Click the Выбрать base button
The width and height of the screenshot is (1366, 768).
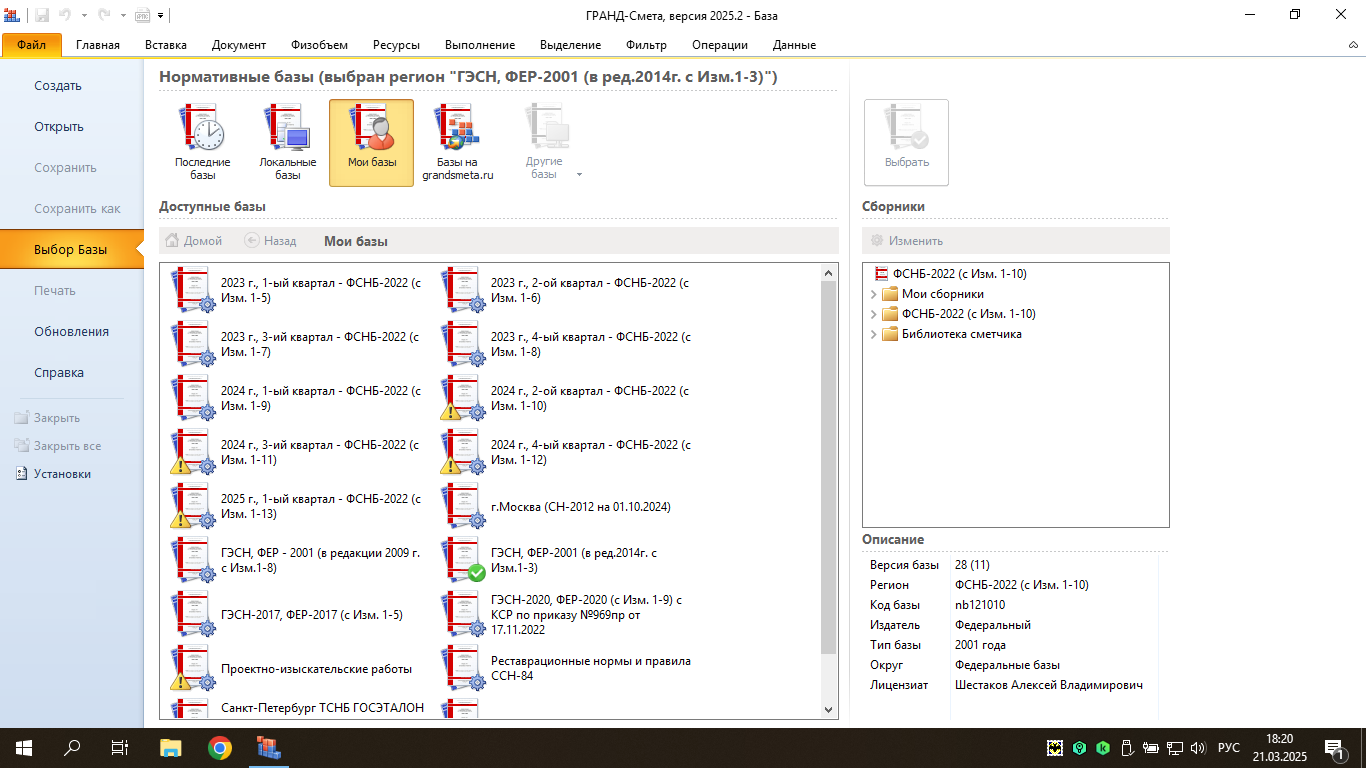point(907,143)
